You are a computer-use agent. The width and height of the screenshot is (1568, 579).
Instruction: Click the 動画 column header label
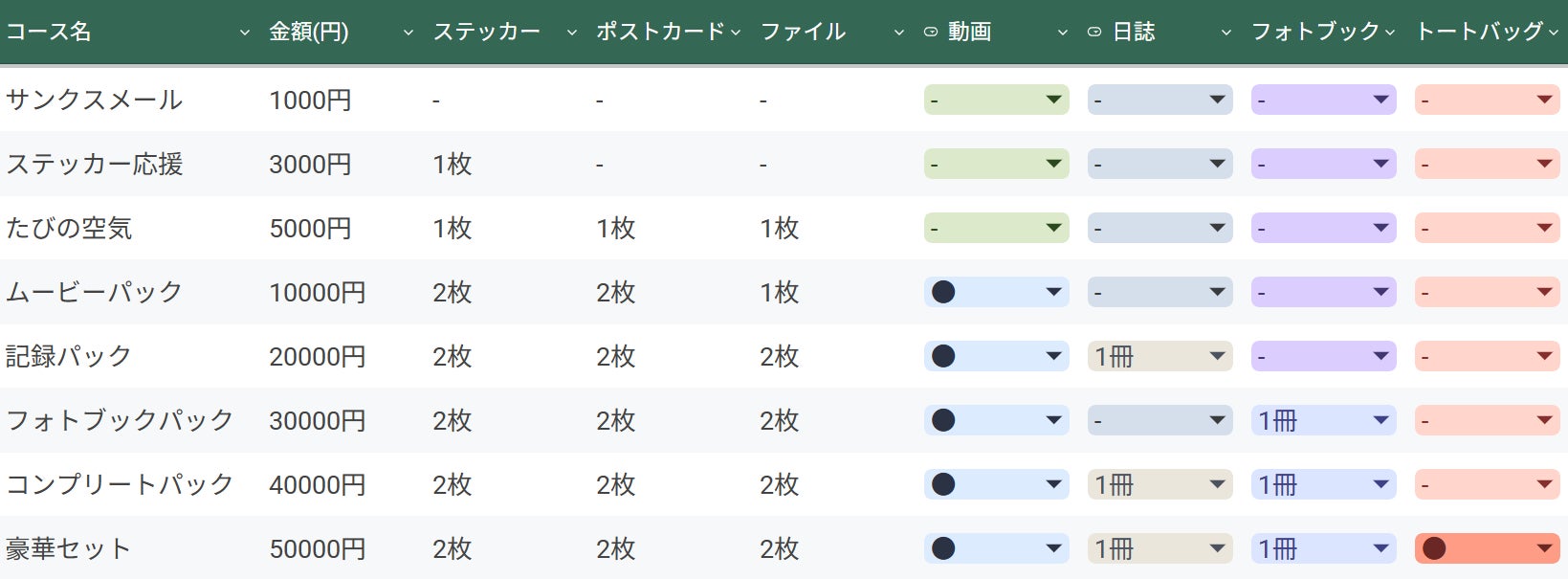[969, 33]
